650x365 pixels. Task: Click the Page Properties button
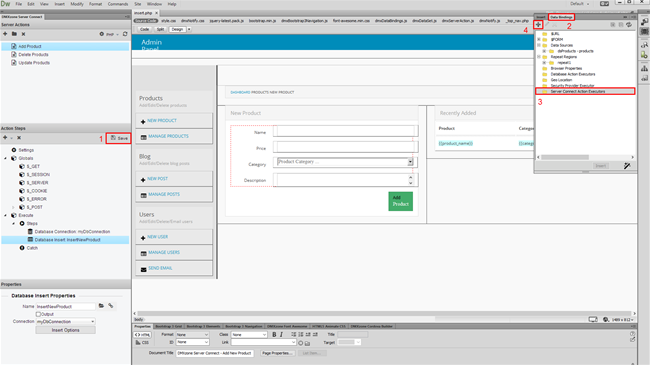277,353
